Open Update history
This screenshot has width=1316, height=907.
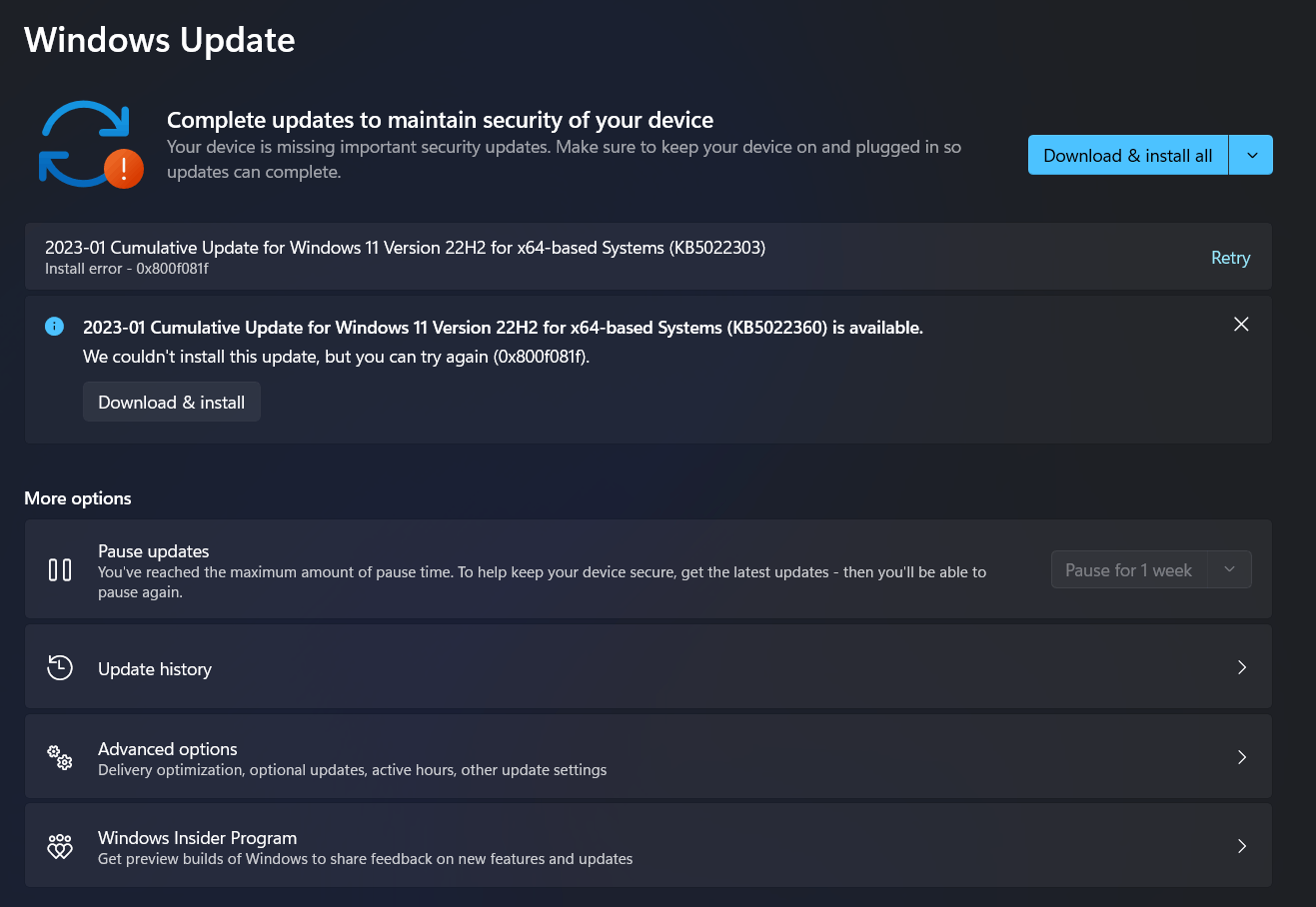click(648, 667)
